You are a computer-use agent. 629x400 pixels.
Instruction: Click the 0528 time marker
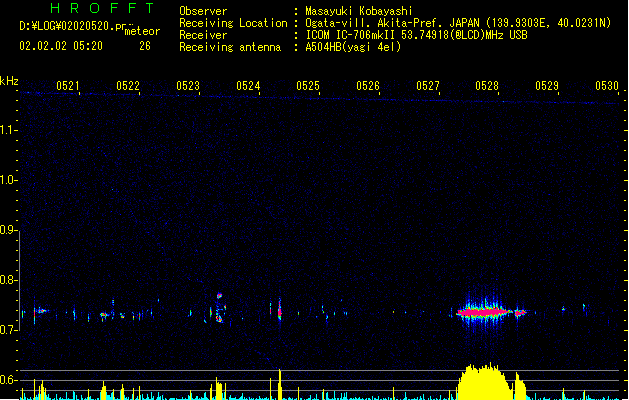(487, 86)
